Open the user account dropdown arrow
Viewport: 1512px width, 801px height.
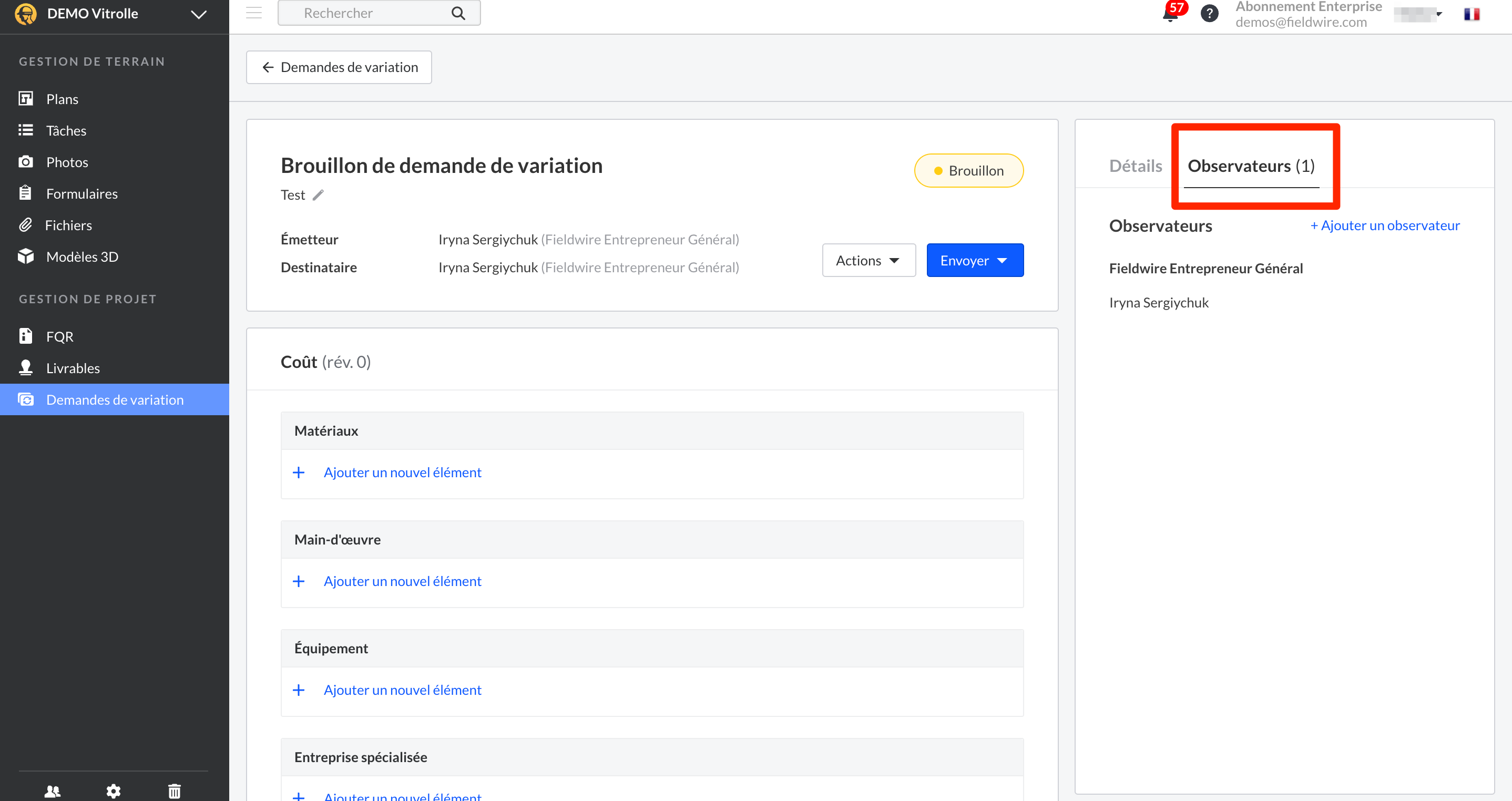tap(1439, 14)
